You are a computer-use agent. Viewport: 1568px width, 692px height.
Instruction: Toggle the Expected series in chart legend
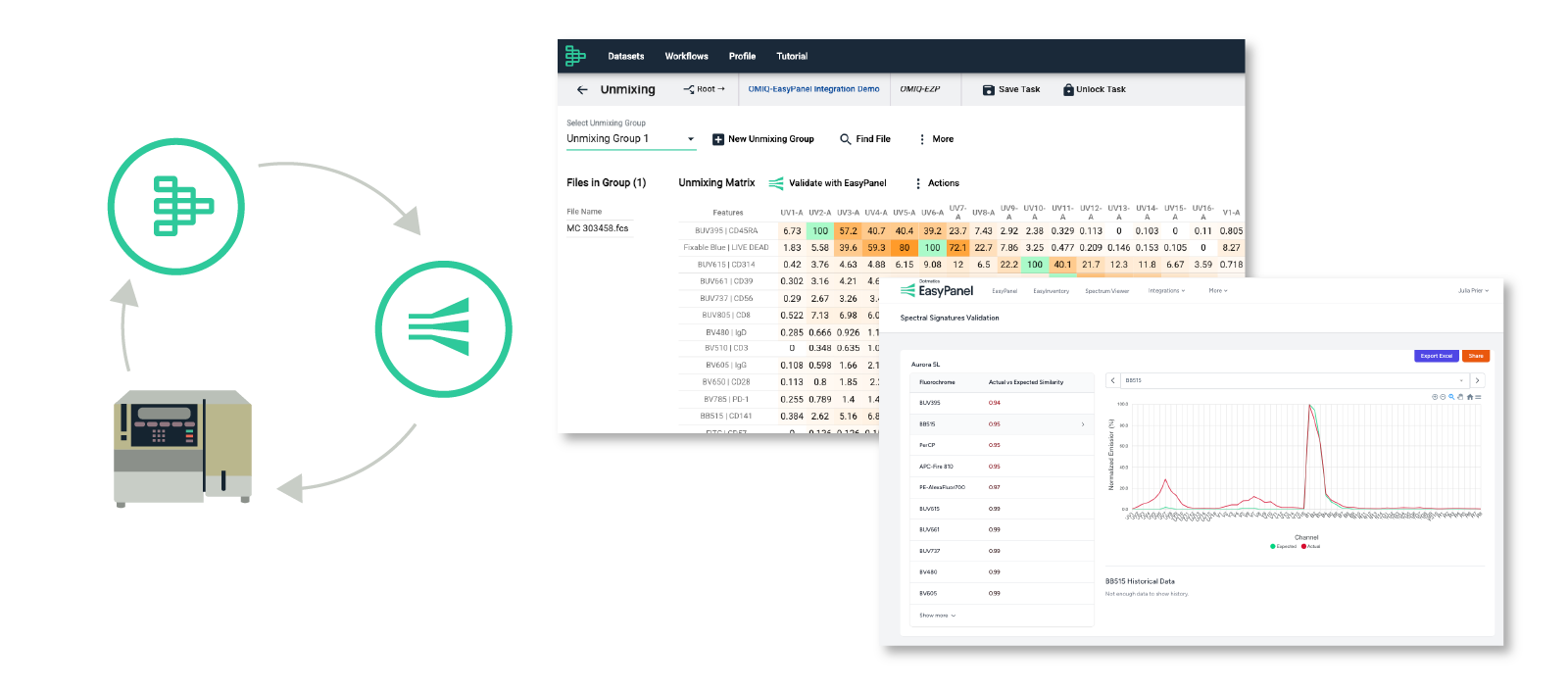coord(1284,546)
